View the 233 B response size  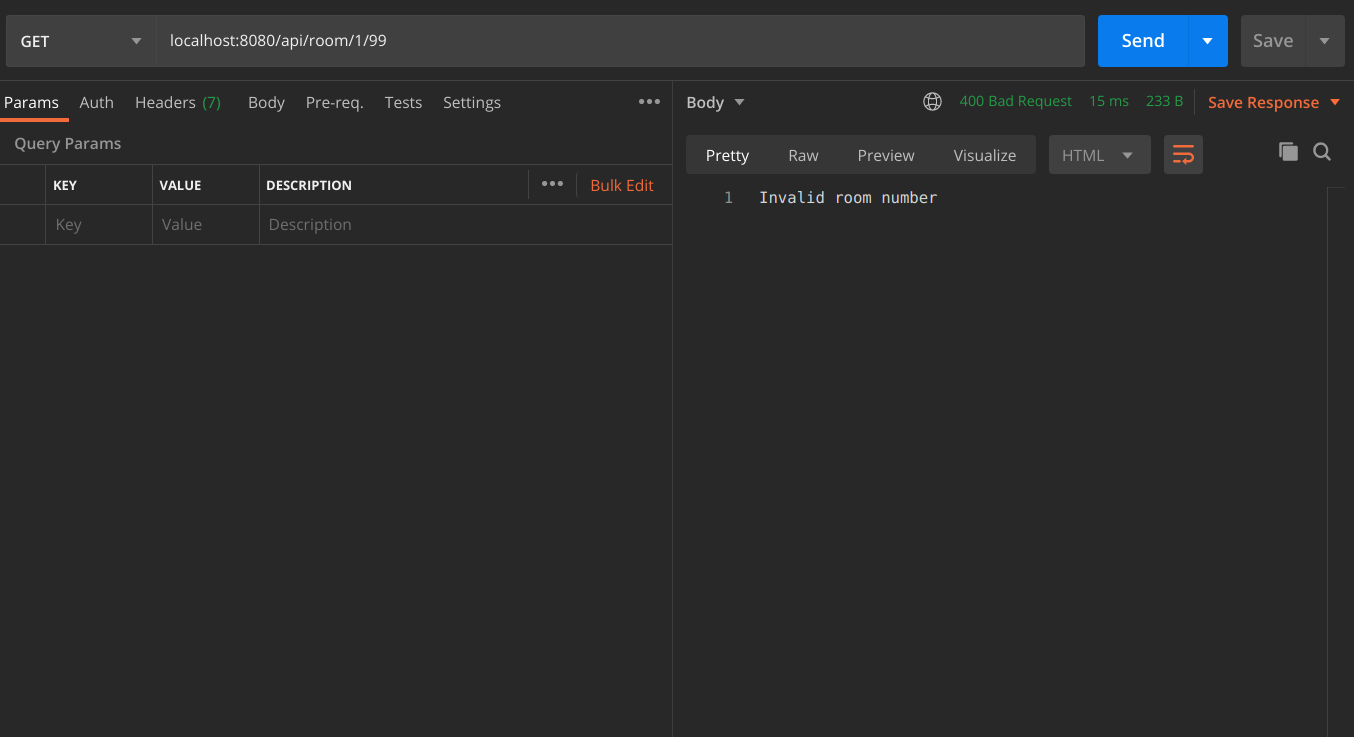tap(1165, 102)
